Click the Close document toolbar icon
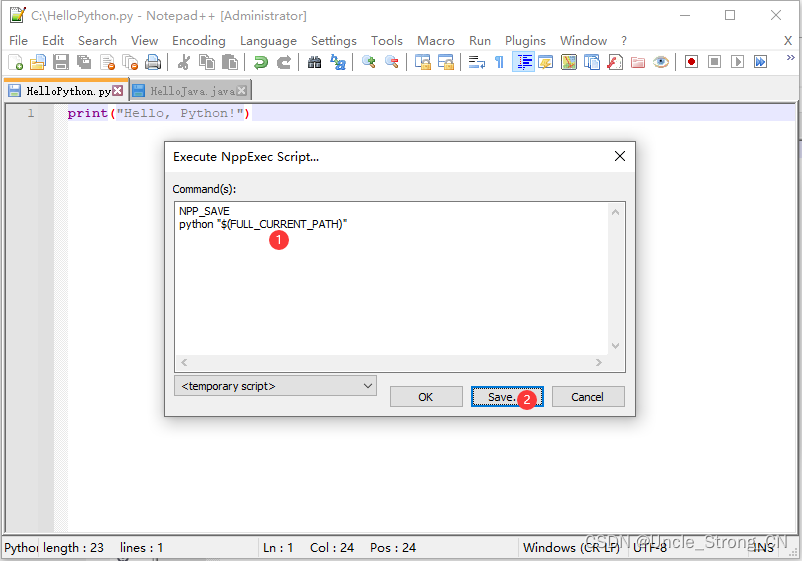The width and height of the screenshot is (802, 561). point(107,62)
